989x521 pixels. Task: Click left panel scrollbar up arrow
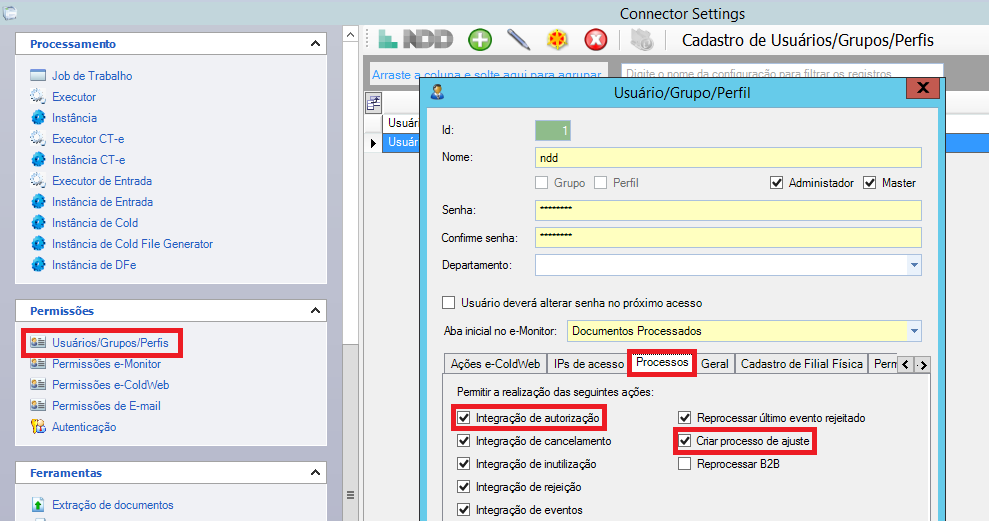[351, 35]
